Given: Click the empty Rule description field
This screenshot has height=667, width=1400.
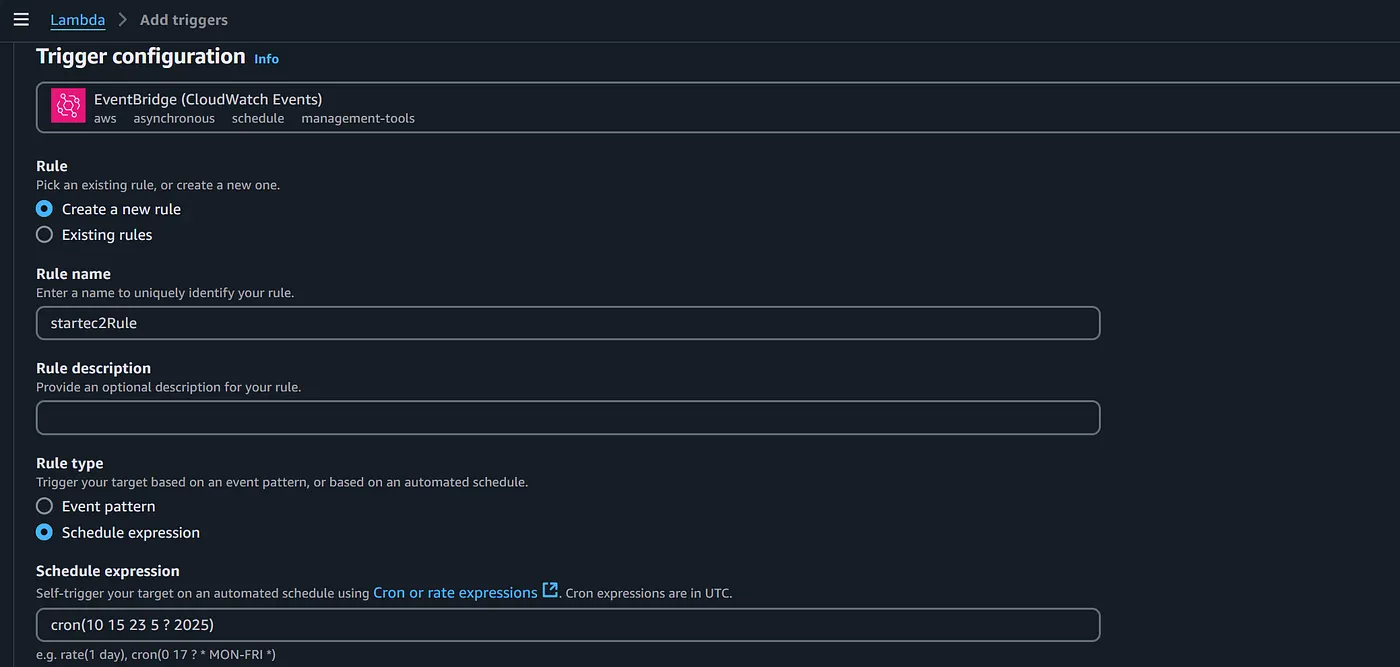Looking at the screenshot, I should (568, 418).
